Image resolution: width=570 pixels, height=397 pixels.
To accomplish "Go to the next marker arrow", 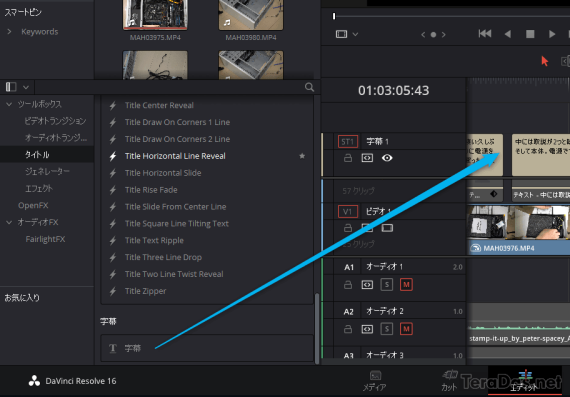I will (x=443, y=35).
